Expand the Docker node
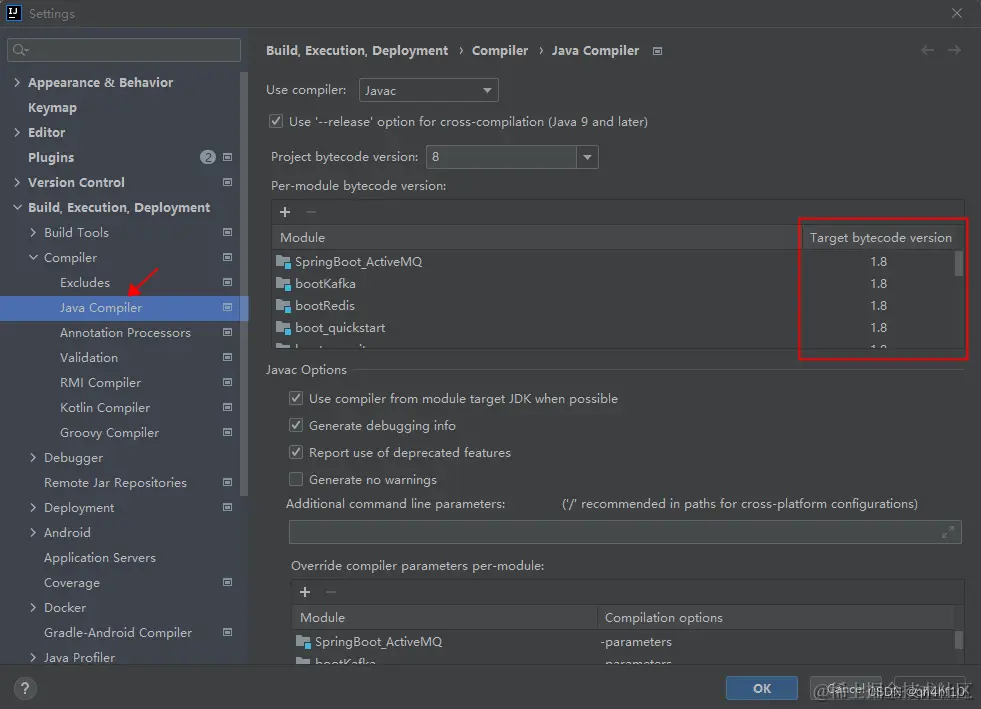 pos(33,608)
